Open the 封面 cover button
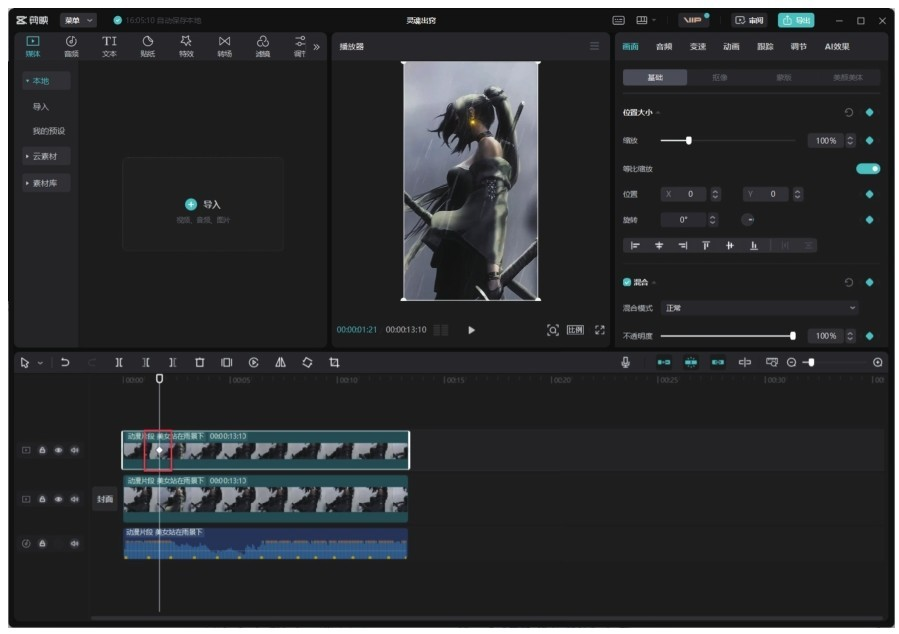Viewport: 899px width, 634px height. [x=105, y=499]
